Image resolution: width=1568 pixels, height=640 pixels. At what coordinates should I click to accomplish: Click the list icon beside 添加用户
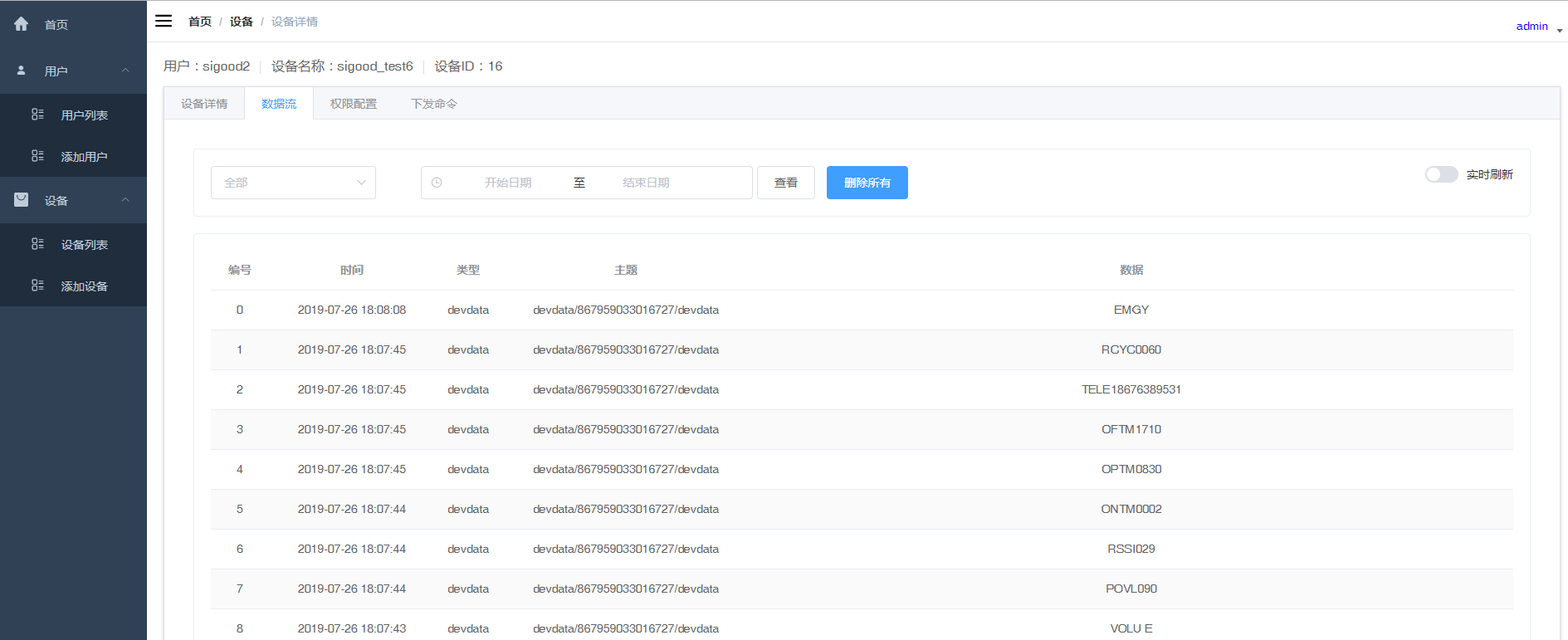[37, 156]
